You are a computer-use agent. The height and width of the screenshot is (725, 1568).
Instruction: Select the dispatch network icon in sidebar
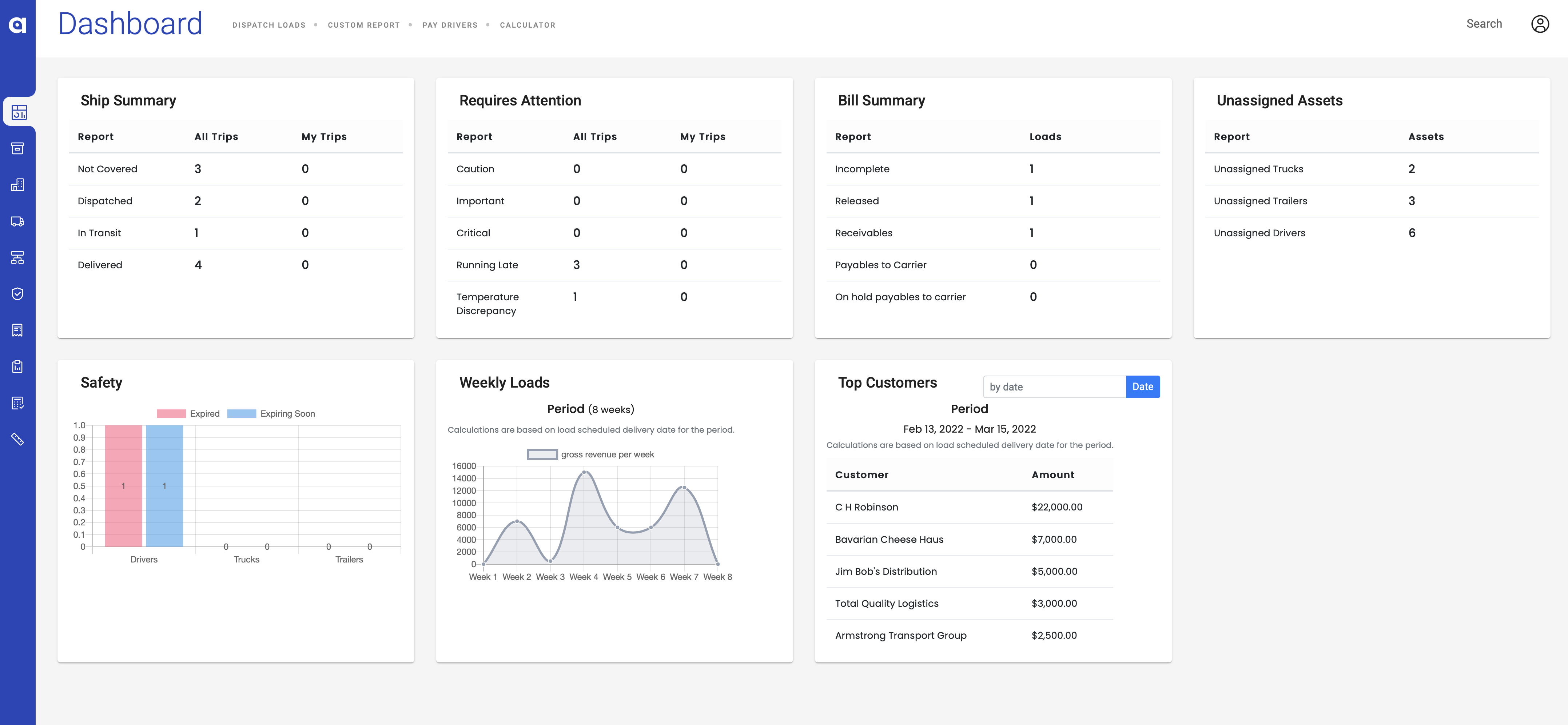(x=18, y=257)
